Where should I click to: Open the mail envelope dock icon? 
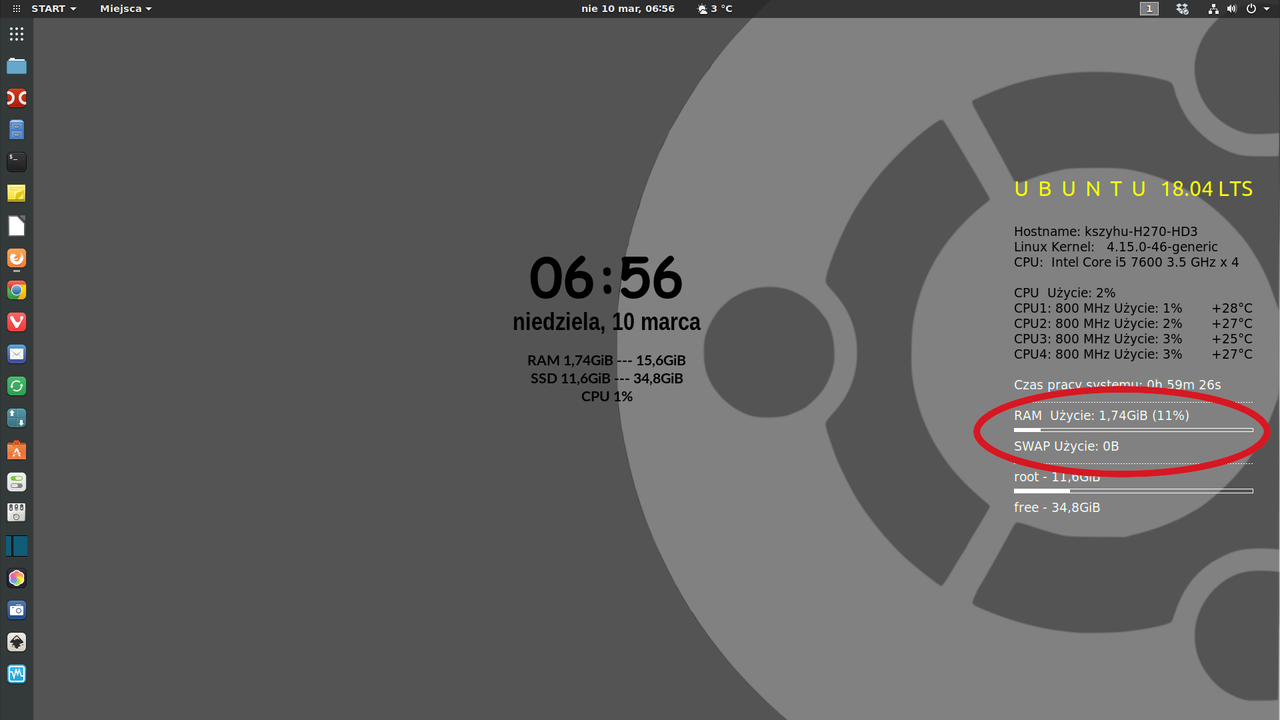16,354
